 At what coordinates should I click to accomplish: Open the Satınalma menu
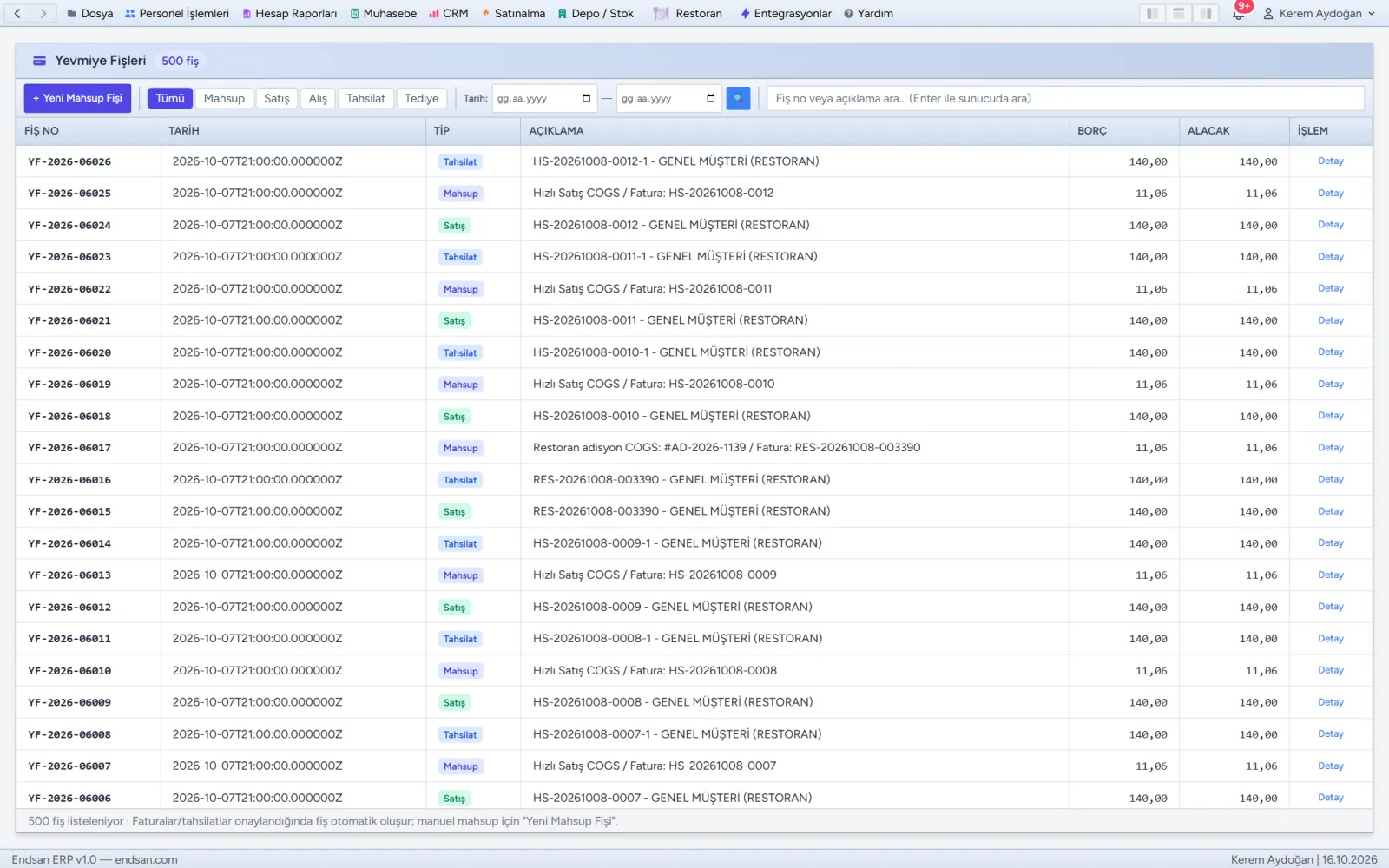(513, 13)
